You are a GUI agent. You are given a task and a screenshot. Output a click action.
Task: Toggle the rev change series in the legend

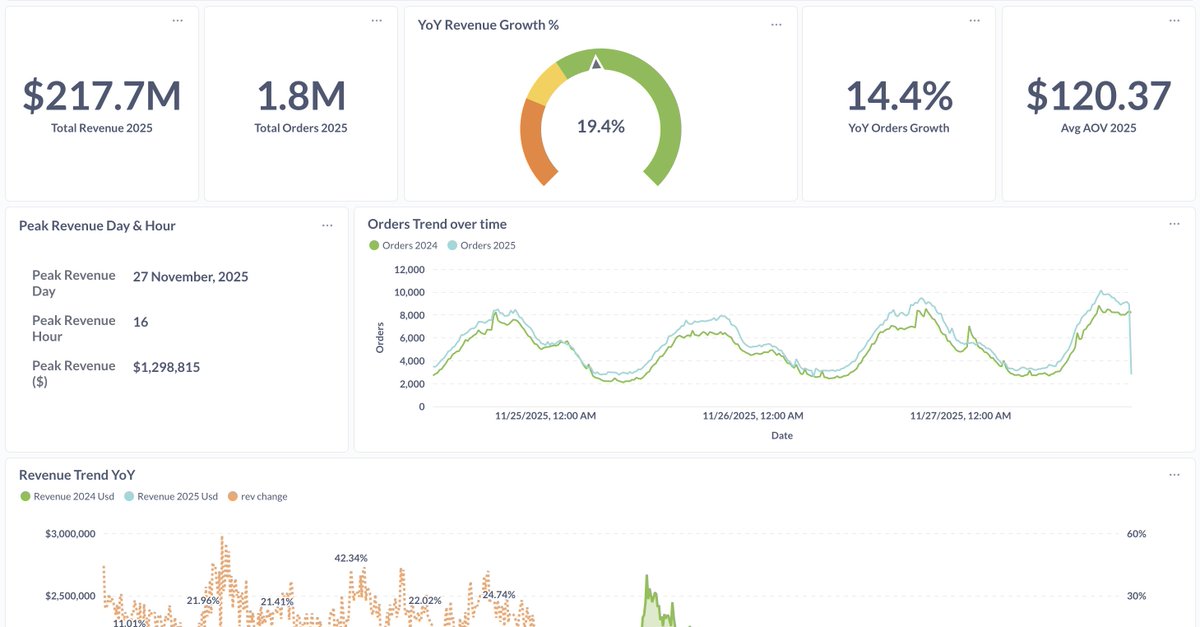coord(262,496)
